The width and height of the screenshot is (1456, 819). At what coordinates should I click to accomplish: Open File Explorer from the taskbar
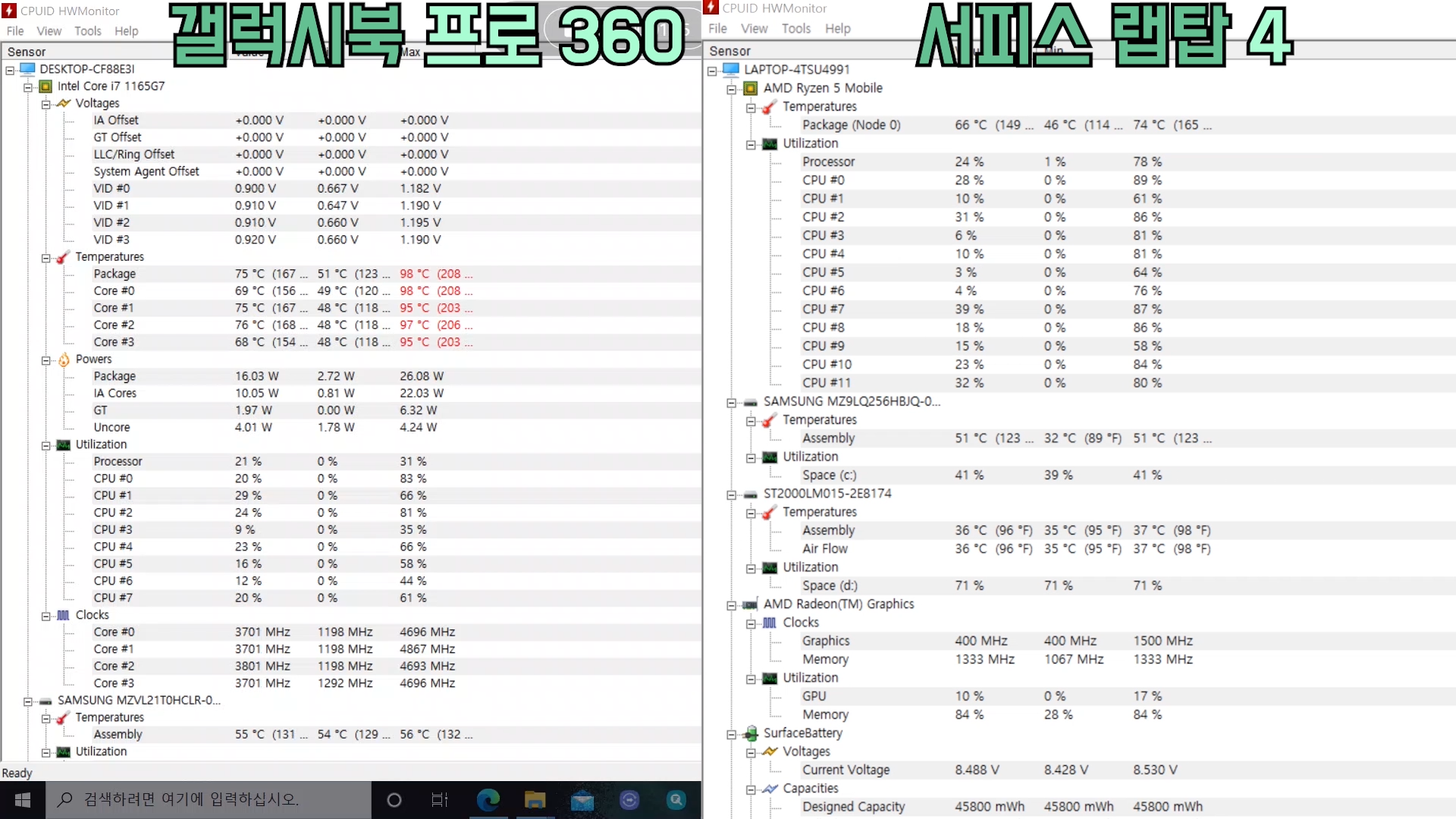[535, 799]
